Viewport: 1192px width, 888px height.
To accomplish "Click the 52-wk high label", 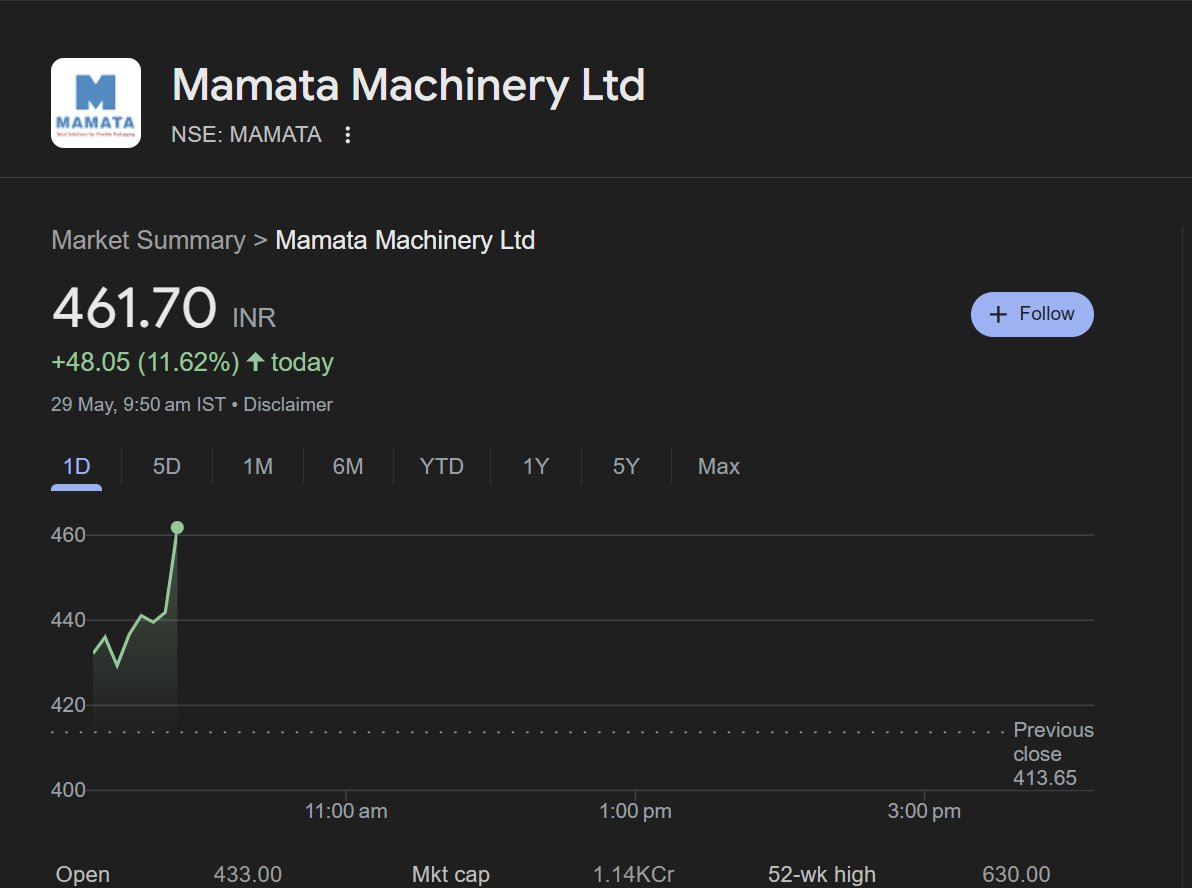I will pos(822,874).
